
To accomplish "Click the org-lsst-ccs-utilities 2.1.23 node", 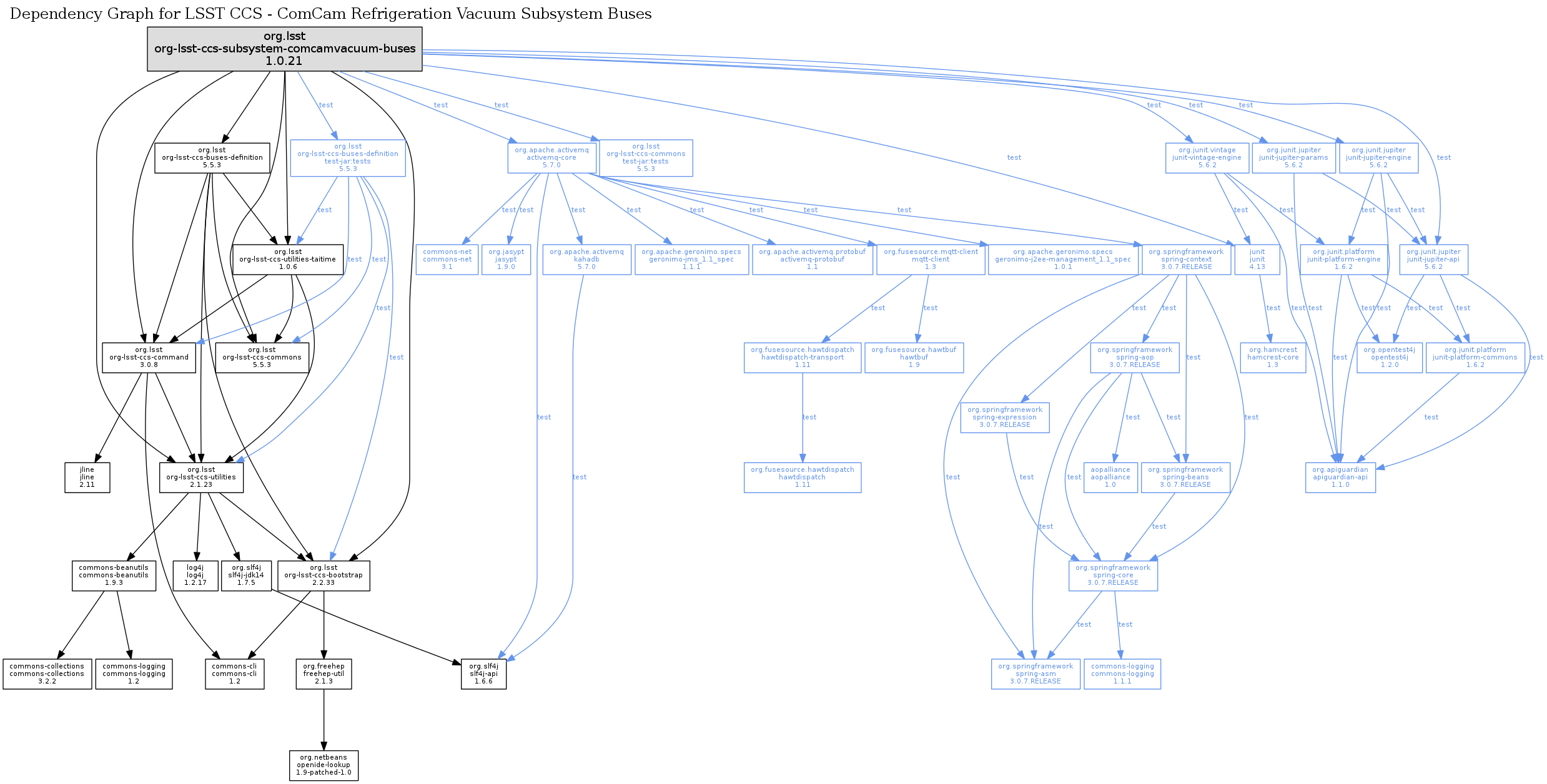I will click(201, 478).
